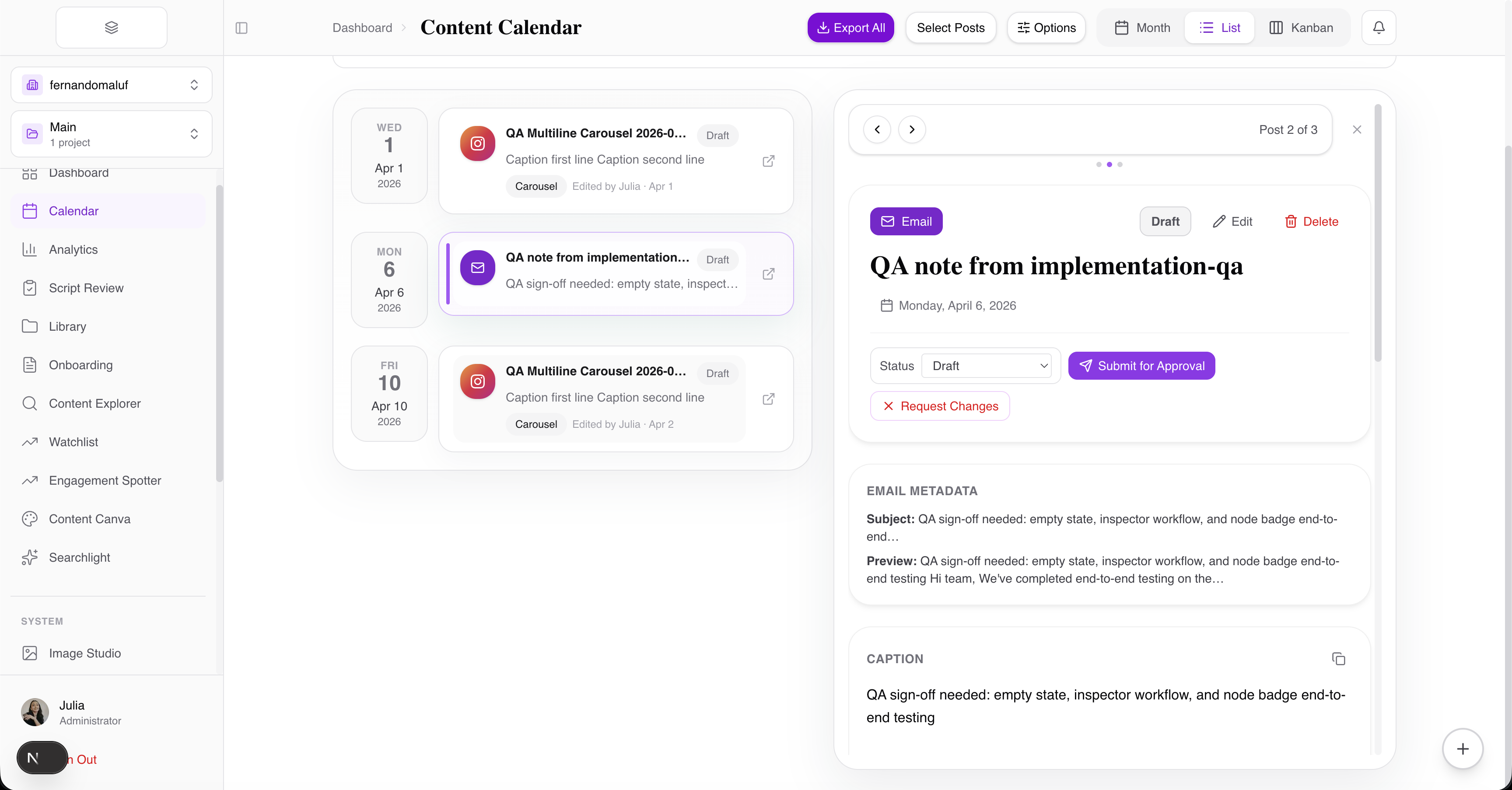Go to the next post arrow
The image size is (1512, 790).
[x=912, y=130]
